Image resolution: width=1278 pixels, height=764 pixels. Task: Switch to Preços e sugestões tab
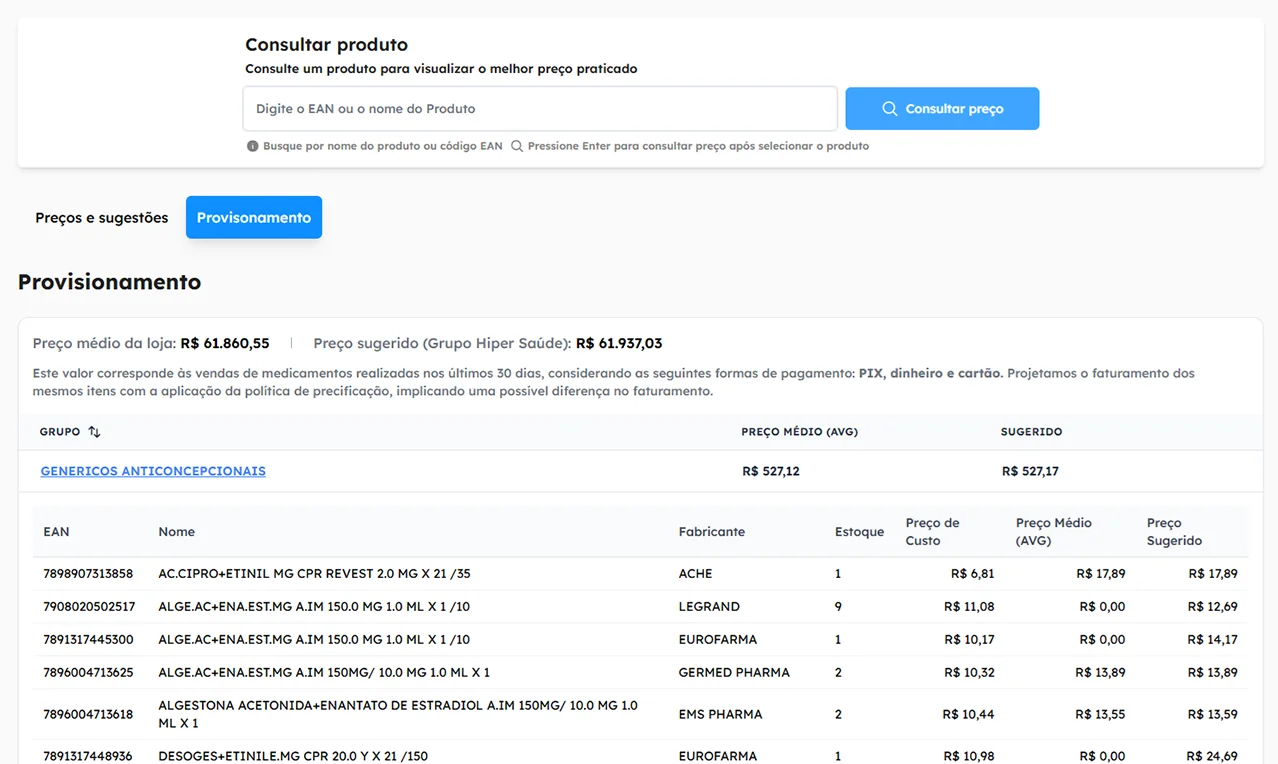pos(101,218)
